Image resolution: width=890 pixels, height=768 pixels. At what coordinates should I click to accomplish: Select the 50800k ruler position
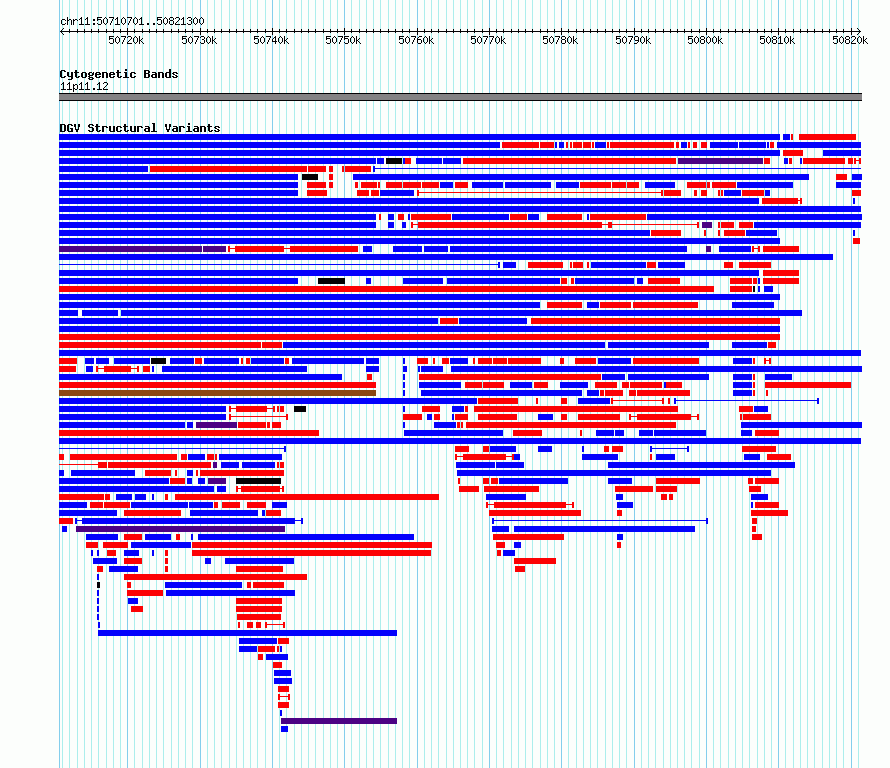click(x=706, y=40)
